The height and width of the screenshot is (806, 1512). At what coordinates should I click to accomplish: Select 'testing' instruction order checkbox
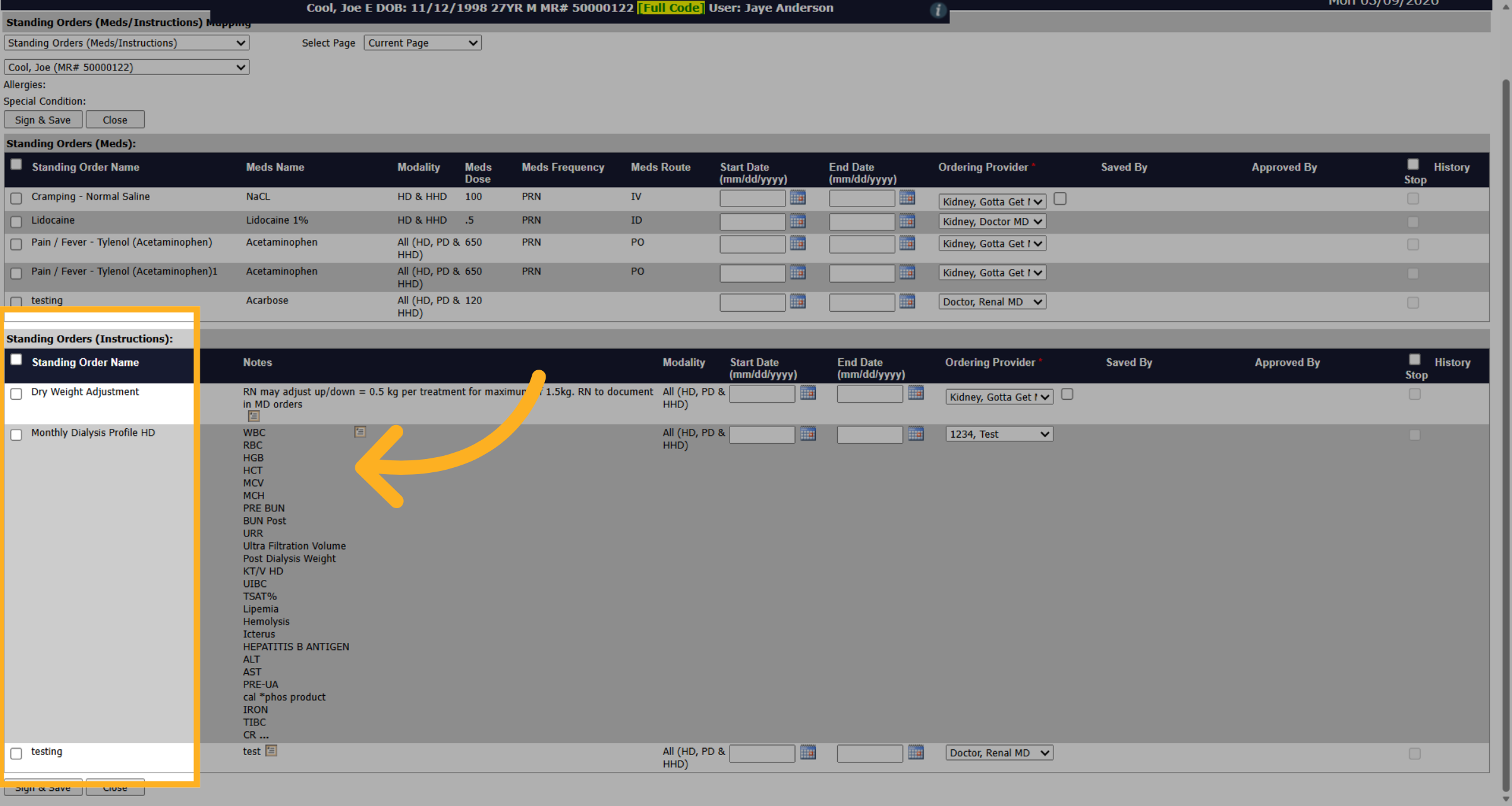(16, 753)
